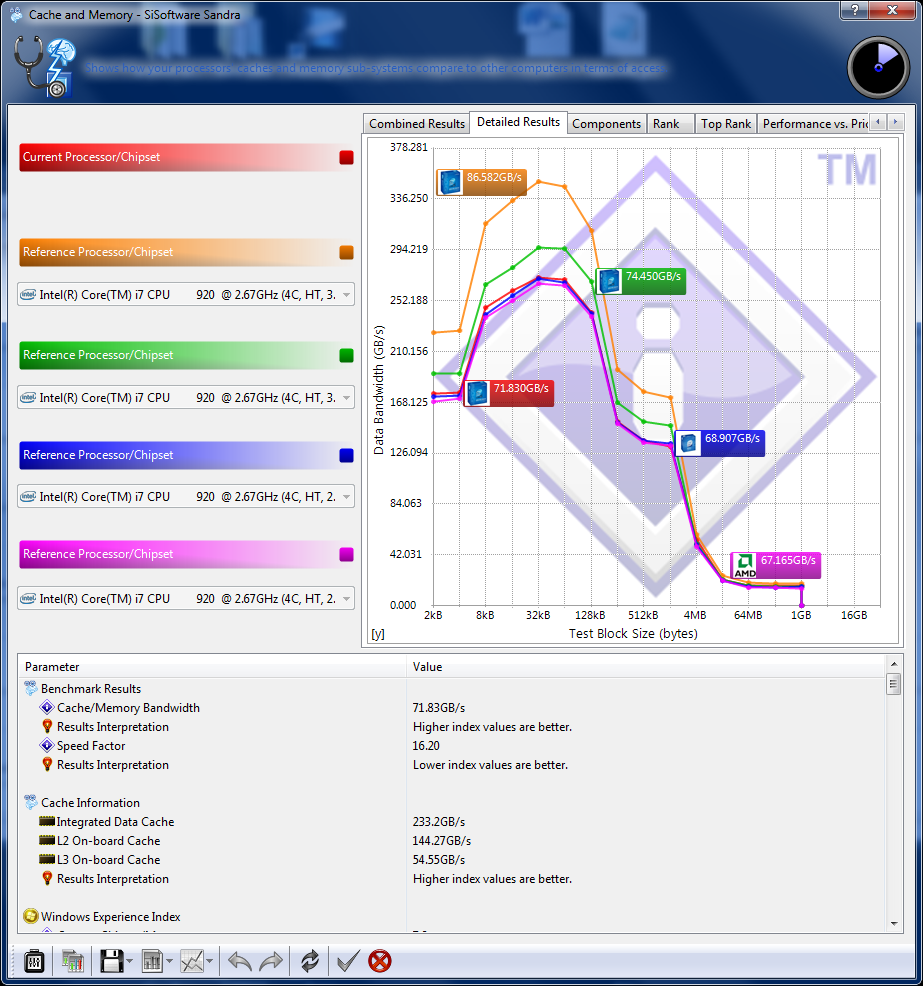Click the results list scroll down arrow
Viewport: 923px width, 986px height.
coord(894,924)
